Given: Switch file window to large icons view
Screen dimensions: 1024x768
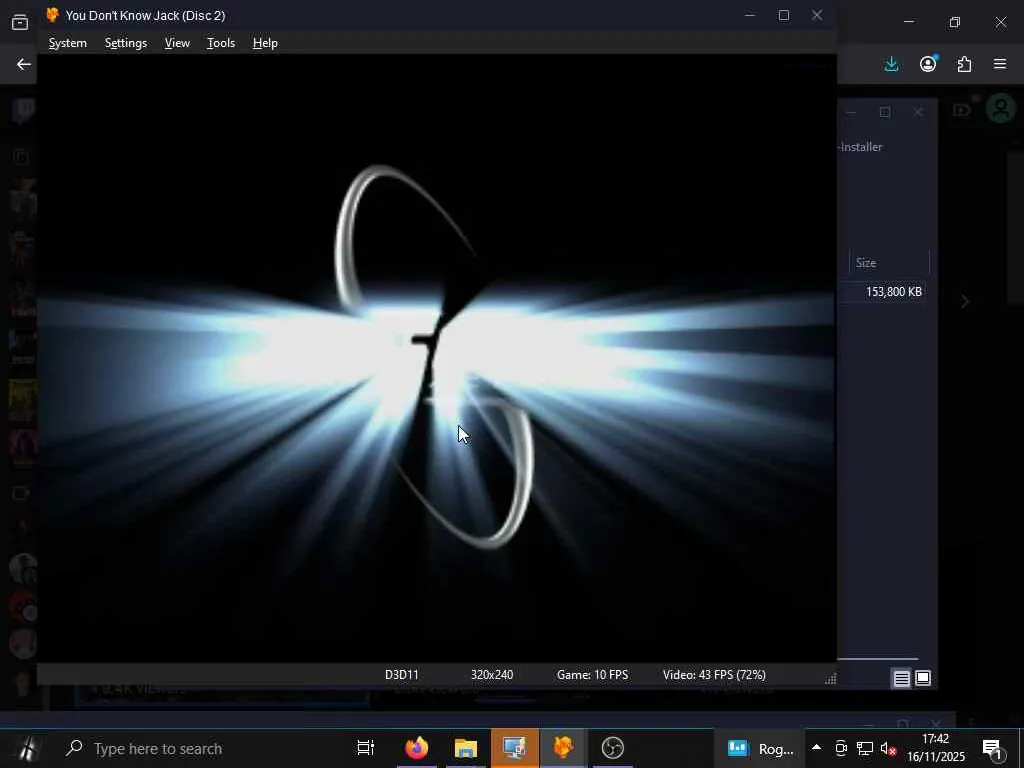Looking at the screenshot, I should pos(923,678).
